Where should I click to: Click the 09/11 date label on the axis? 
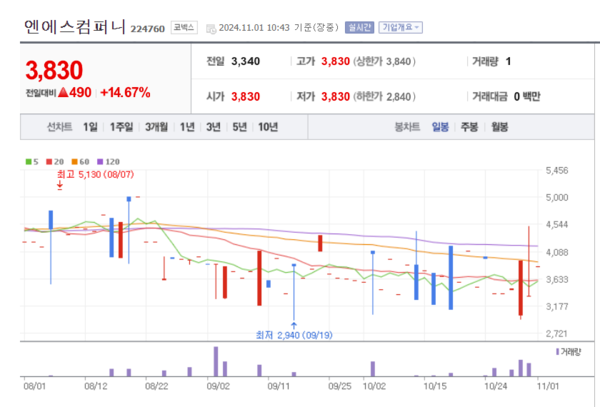(x=278, y=386)
